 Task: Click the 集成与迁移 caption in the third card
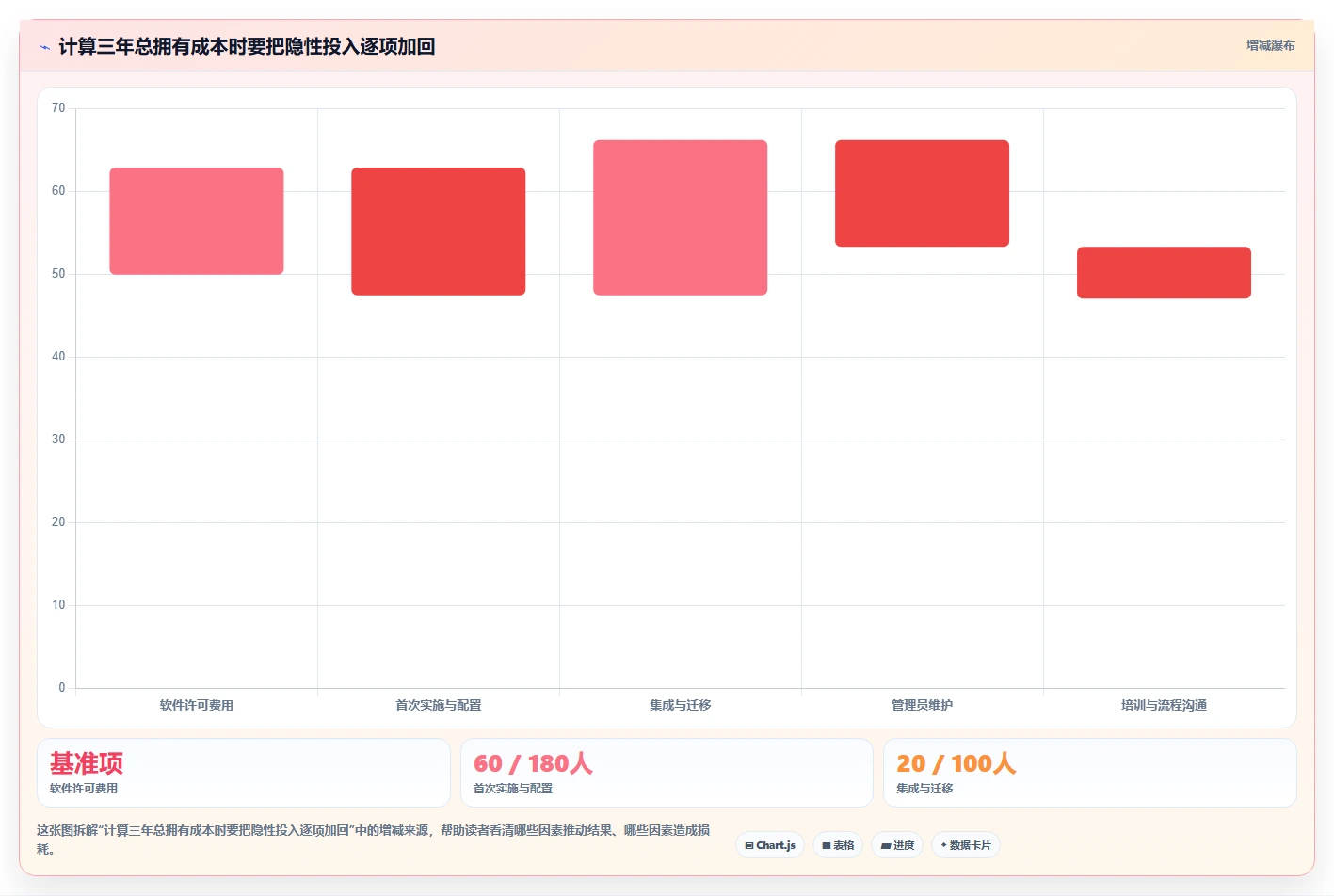(x=924, y=789)
